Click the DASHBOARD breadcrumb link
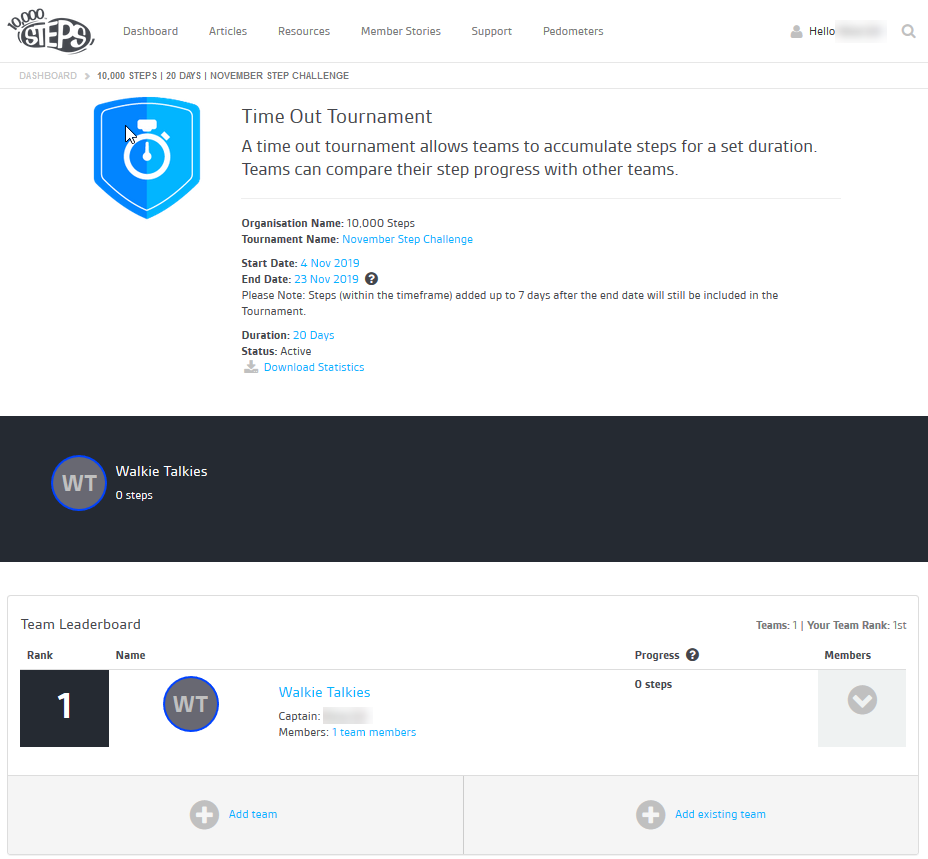 [48, 76]
